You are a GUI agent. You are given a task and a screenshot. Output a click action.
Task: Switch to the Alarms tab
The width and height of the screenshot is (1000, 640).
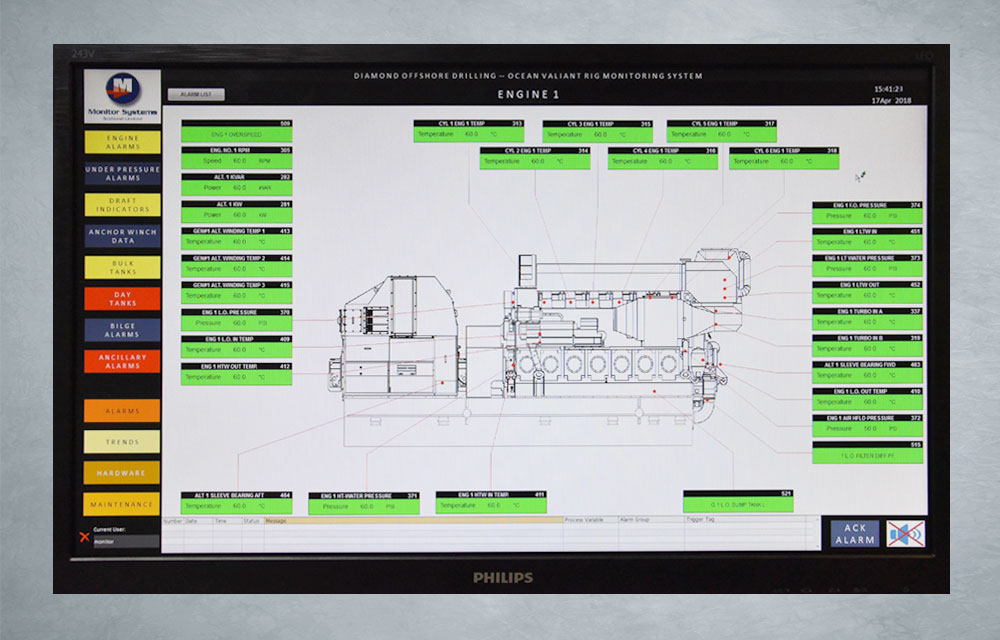coord(123,410)
